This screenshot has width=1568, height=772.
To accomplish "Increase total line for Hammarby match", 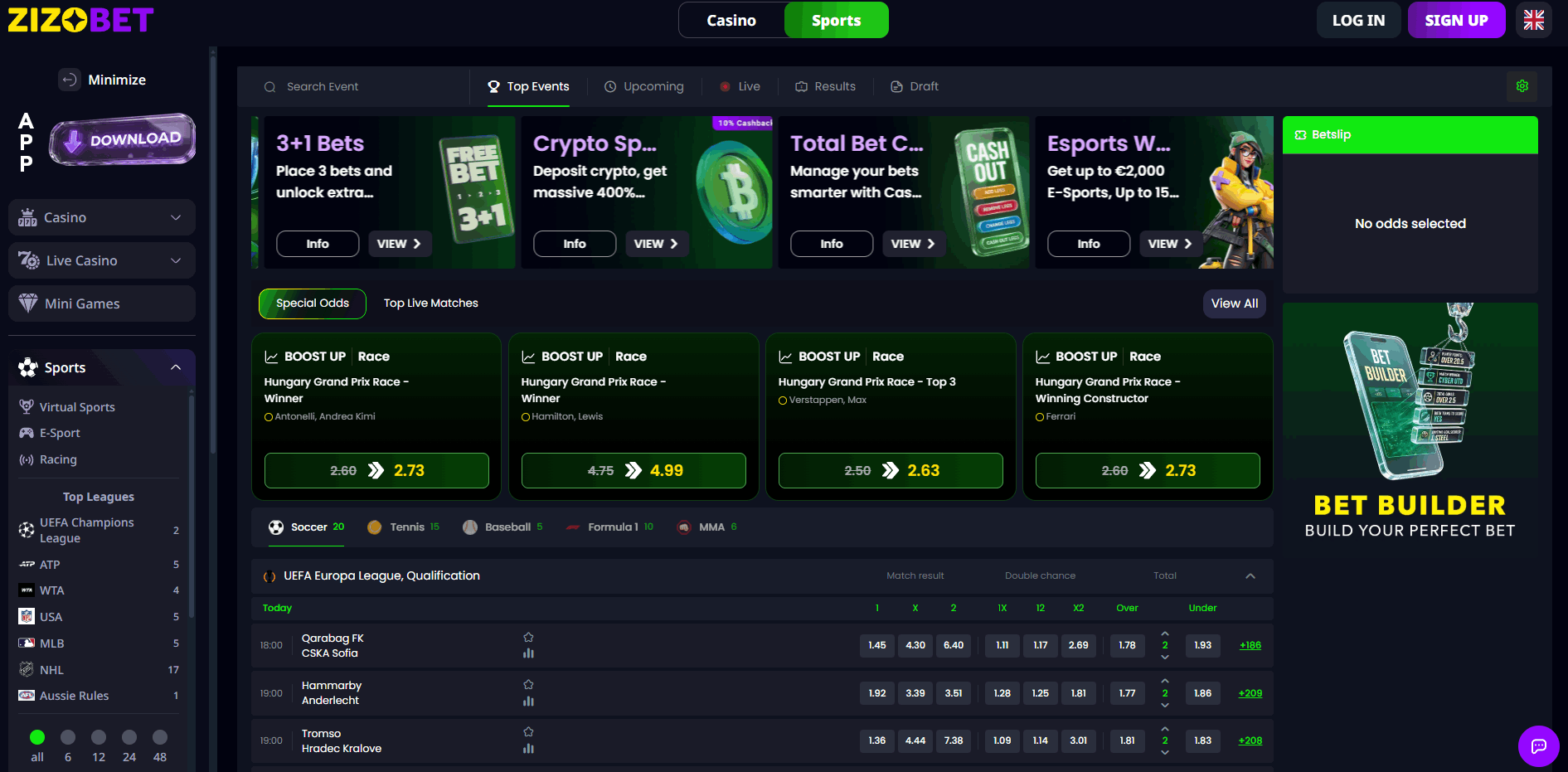I will [1165, 682].
